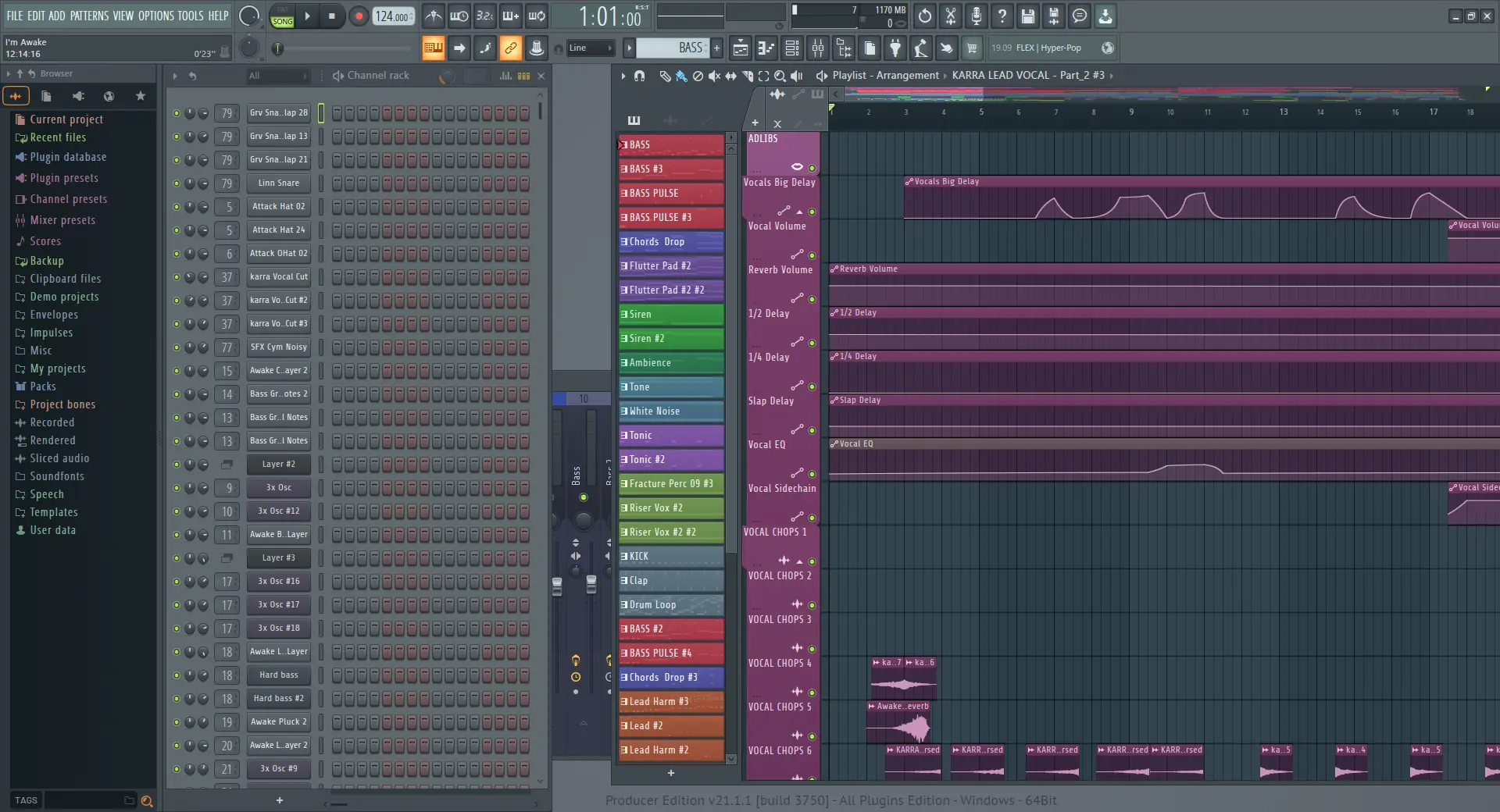The width and height of the screenshot is (1500, 812).
Task: Toggle the metronome
Action: (434, 16)
